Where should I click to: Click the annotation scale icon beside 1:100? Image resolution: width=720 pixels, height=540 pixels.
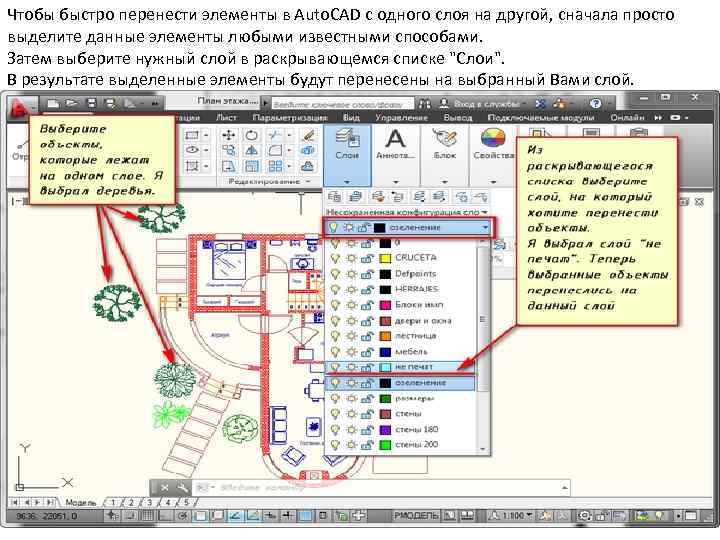494,516
